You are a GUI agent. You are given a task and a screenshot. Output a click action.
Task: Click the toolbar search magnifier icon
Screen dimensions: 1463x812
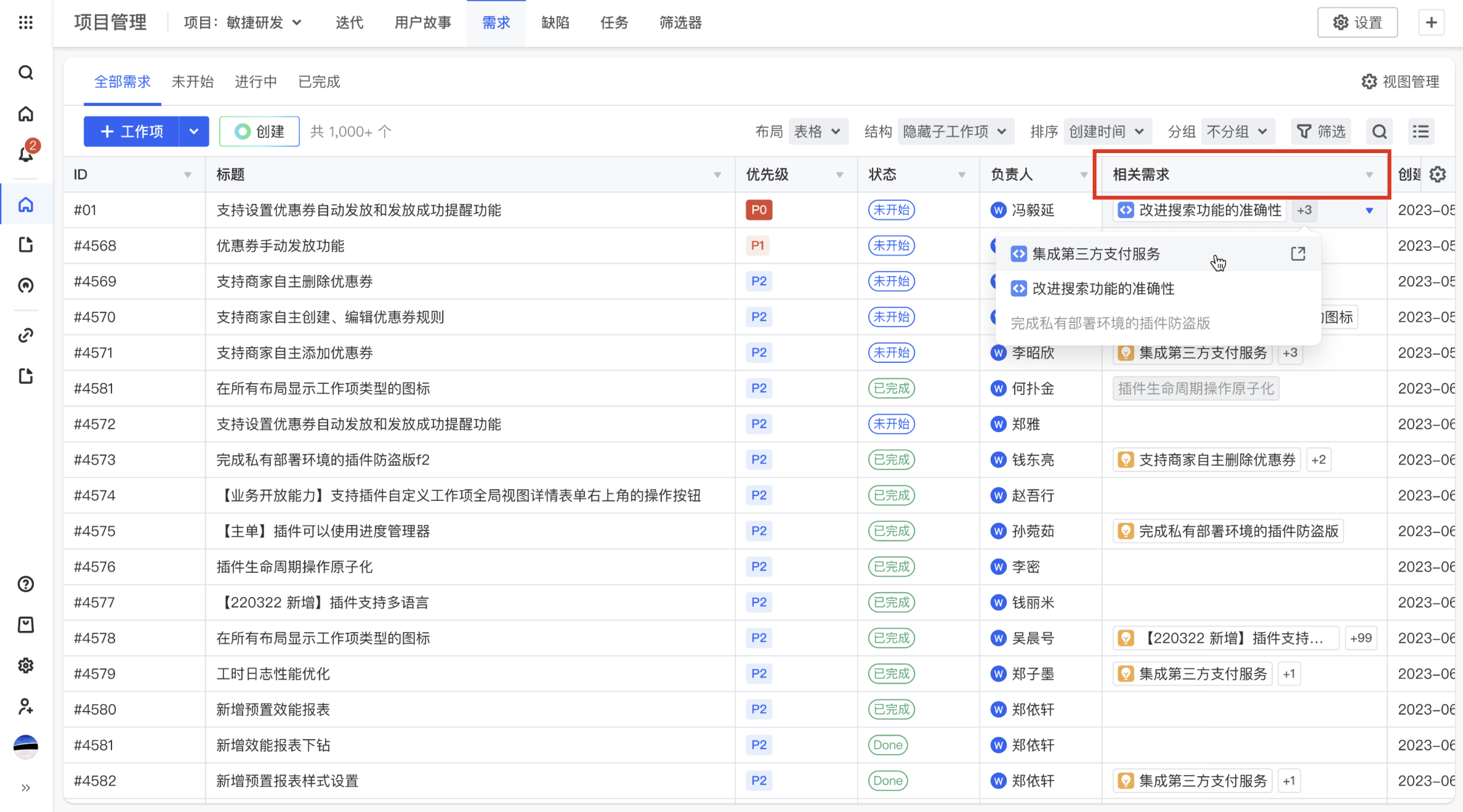click(x=1380, y=132)
